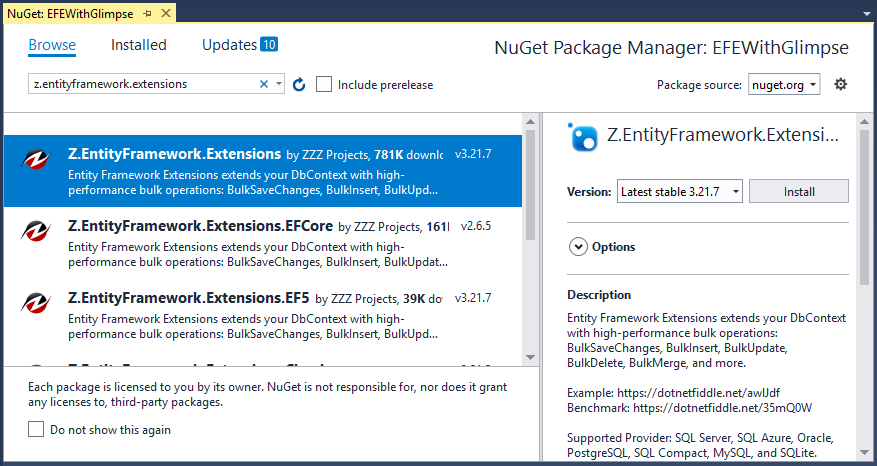The image size is (877, 466).
Task: Click v3.21.7 on the EF5 package row
Action: coord(473,298)
